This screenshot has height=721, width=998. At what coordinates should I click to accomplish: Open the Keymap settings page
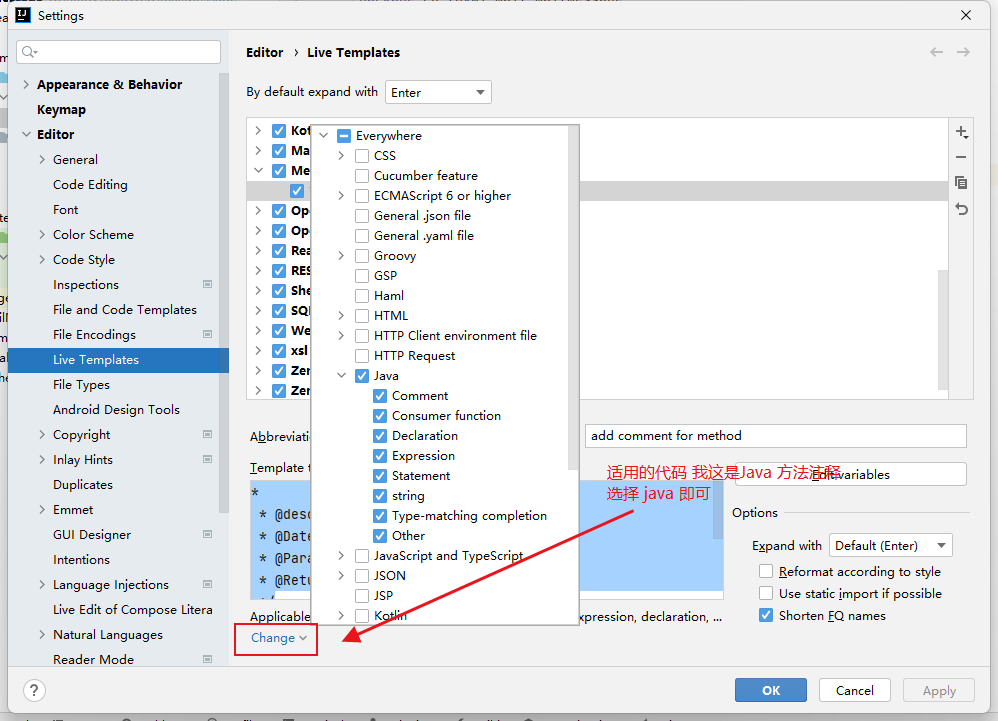pos(61,110)
